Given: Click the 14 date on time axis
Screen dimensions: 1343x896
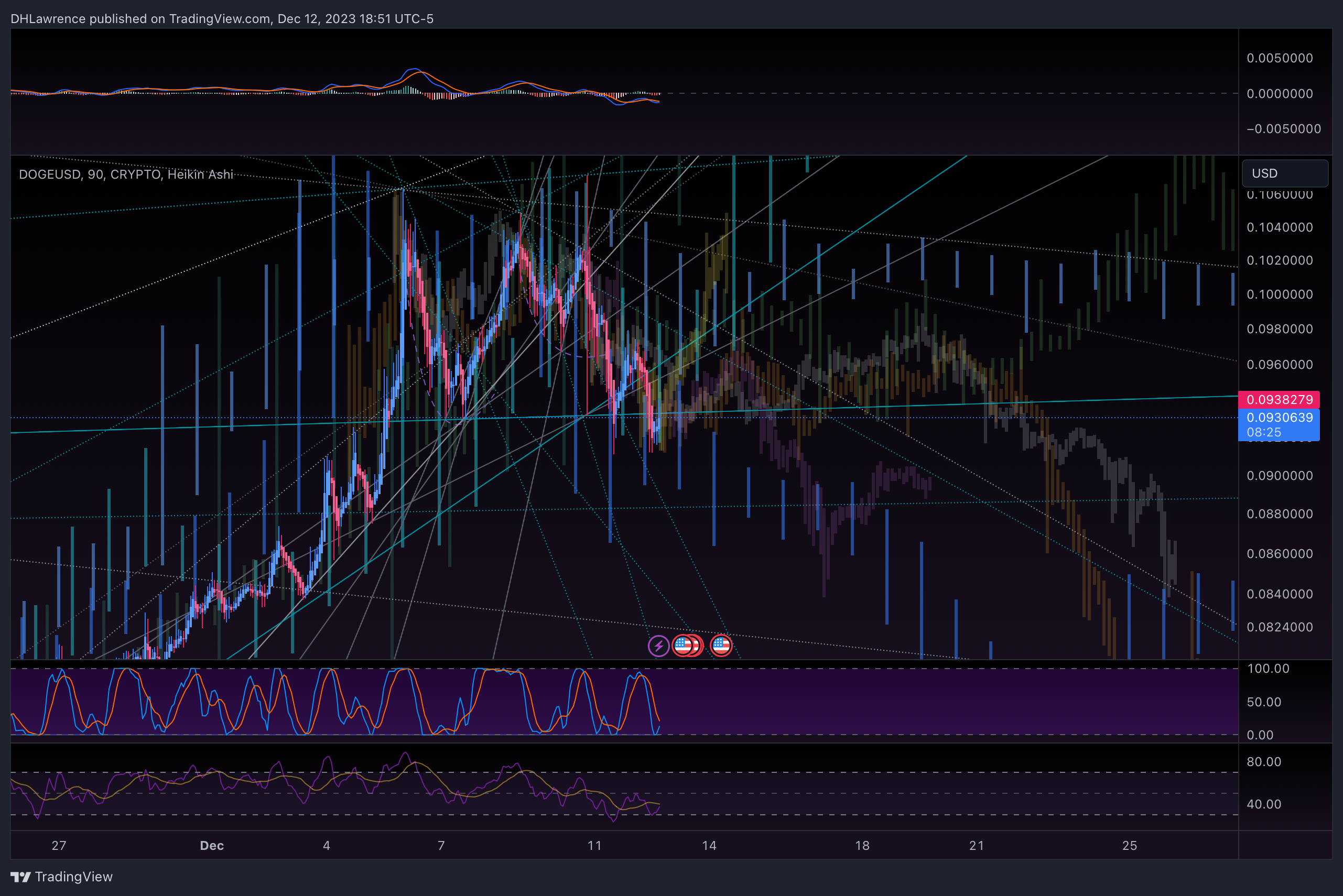Looking at the screenshot, I should point(709,846).
